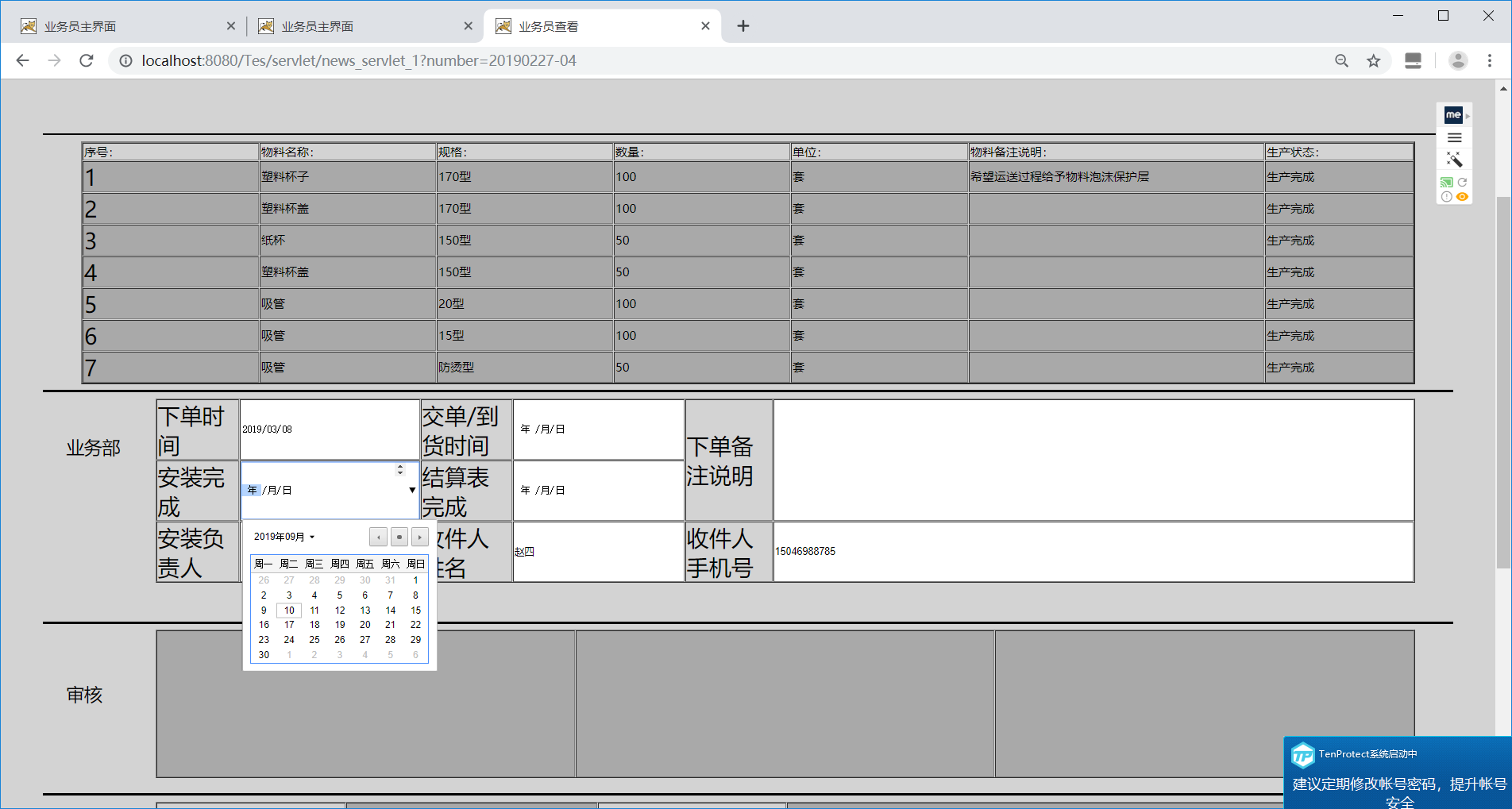The image size is (1512, 809).
Task: Click the 业务部 section label
Action: [x=94, y=449]
